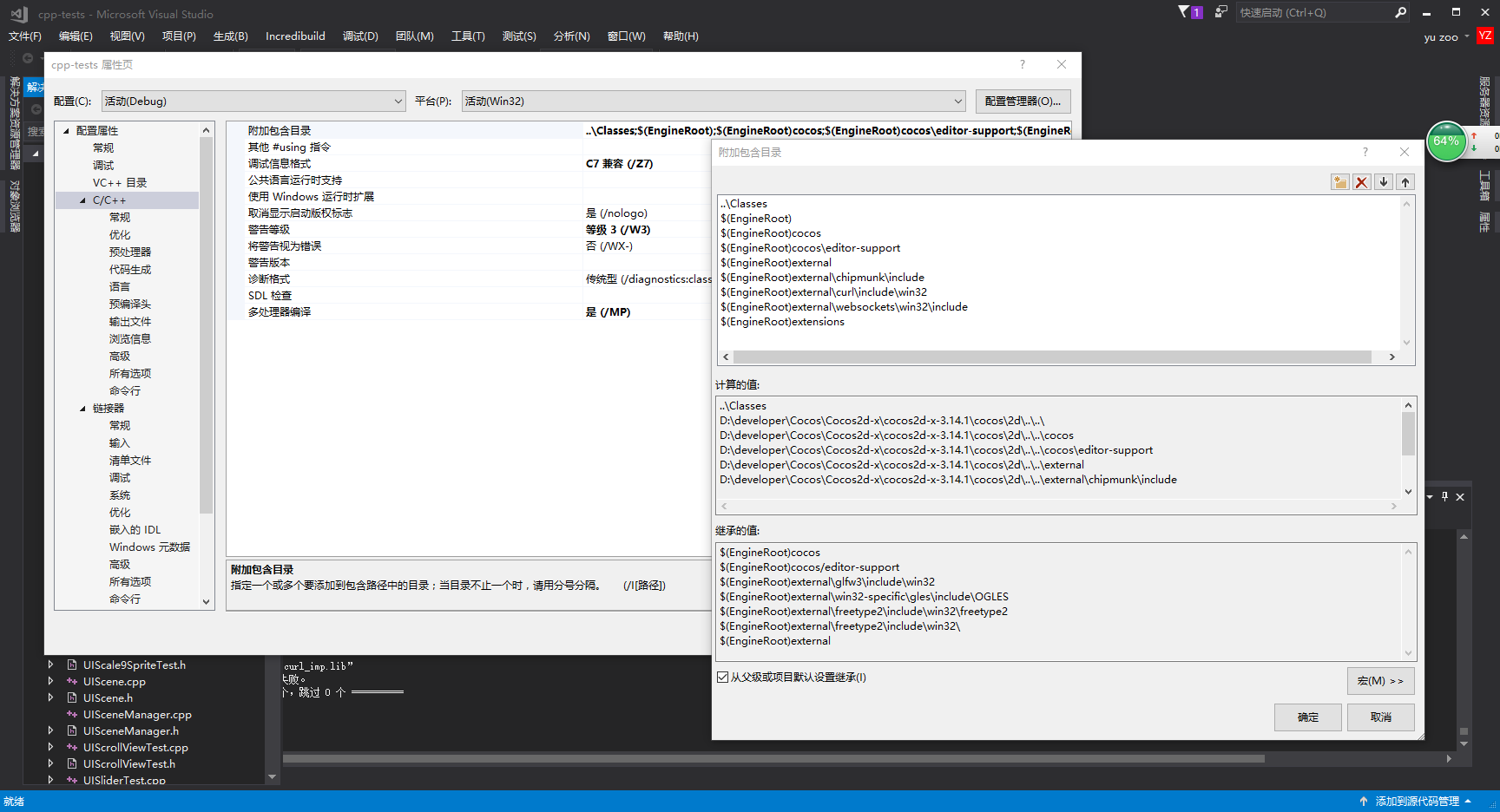The image size is (1500, 812).
Task: Click the new folder line icon
Action: click(x=1340, y=182)
